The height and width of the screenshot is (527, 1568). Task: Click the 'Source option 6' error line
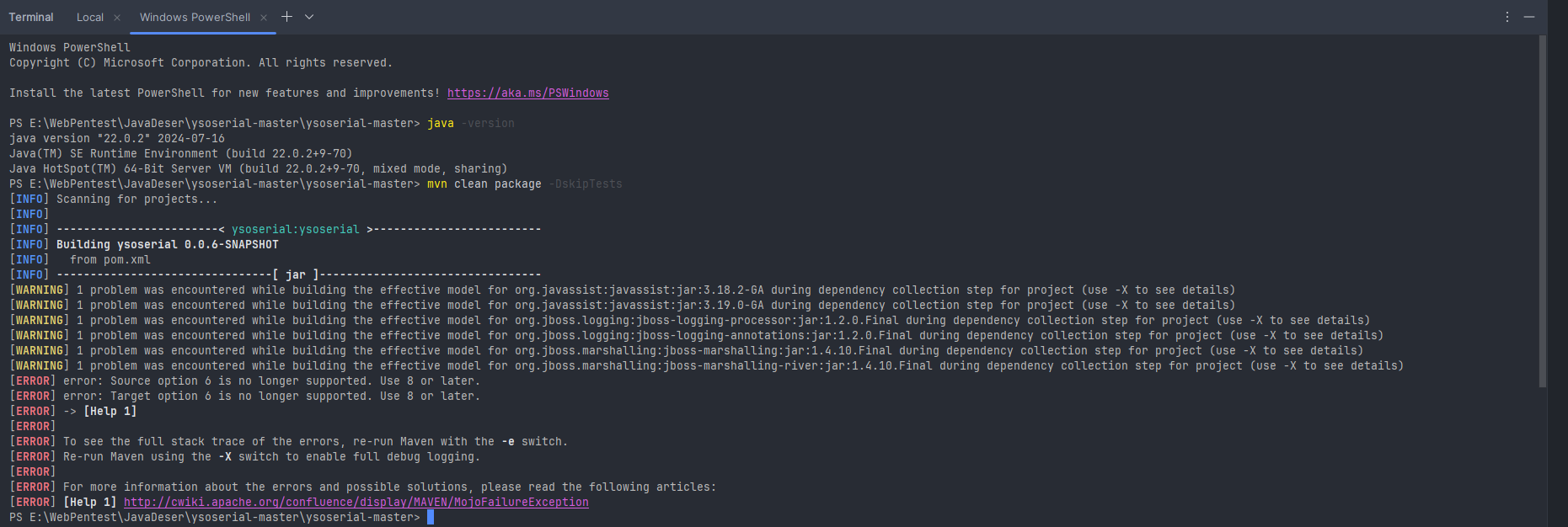tap(270, 381)
